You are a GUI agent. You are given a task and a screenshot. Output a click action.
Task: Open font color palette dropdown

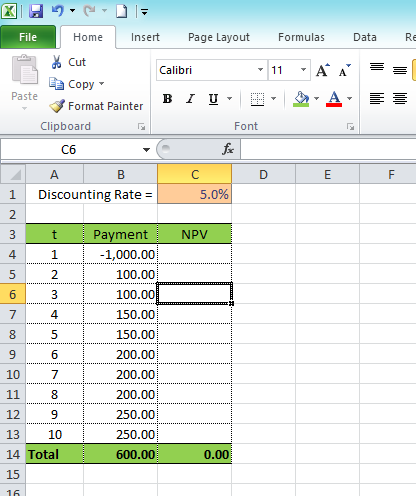[349, 98]
